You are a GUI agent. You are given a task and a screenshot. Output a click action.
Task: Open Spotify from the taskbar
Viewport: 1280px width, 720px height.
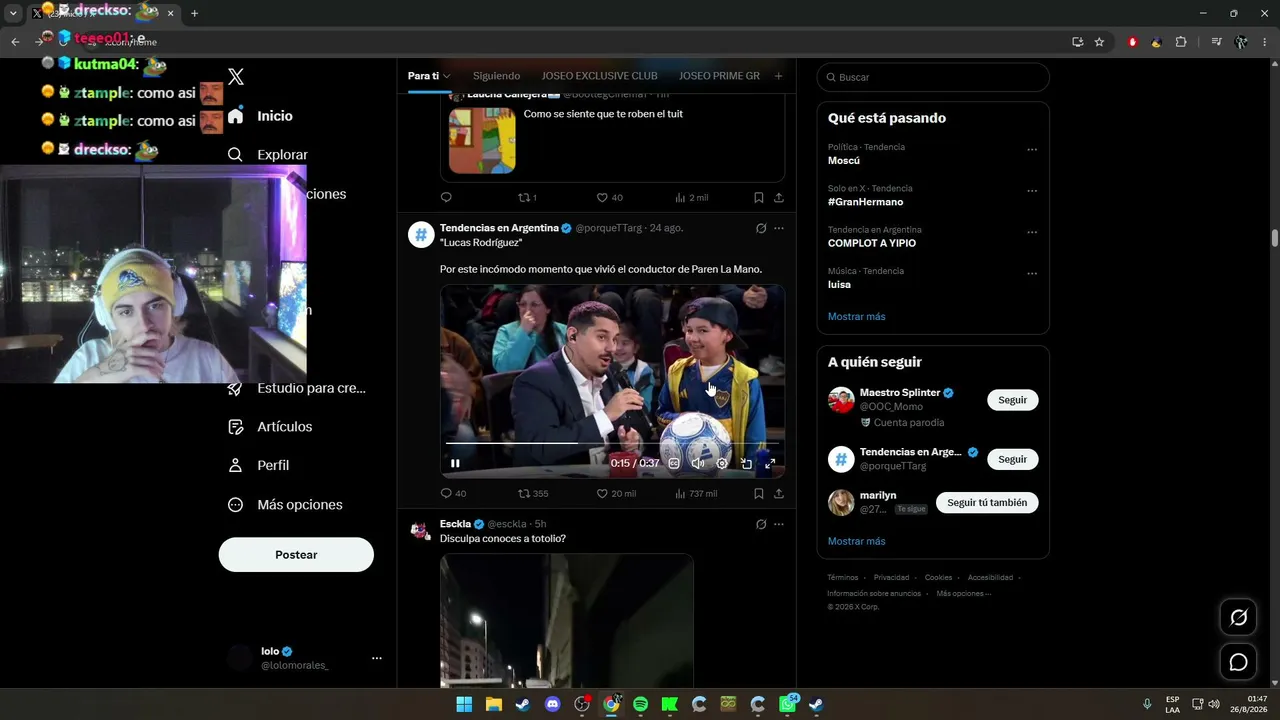click(640, 704)
